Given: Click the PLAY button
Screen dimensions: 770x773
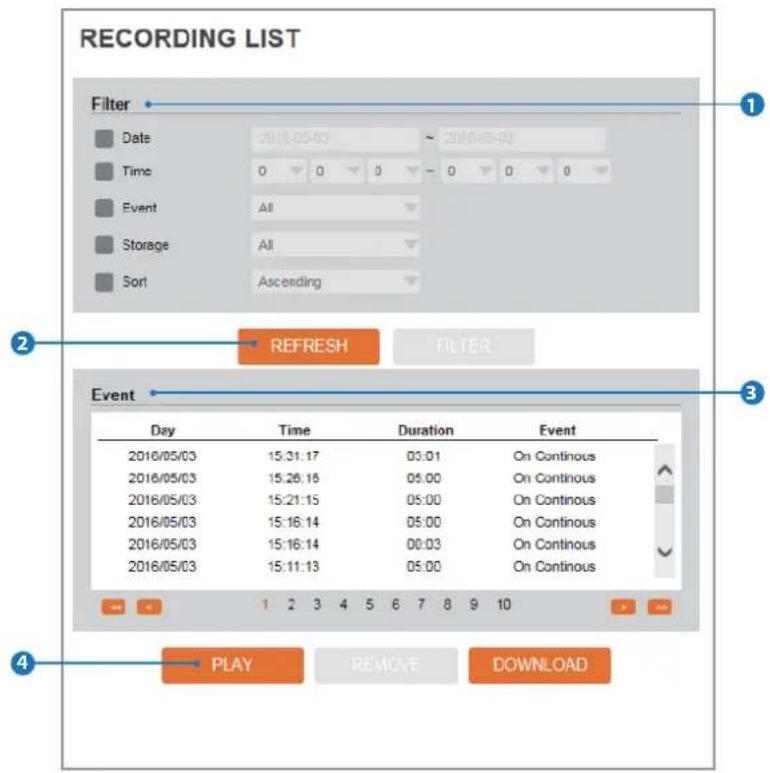Looking at the screenshot, I should (x=233, y=665).
